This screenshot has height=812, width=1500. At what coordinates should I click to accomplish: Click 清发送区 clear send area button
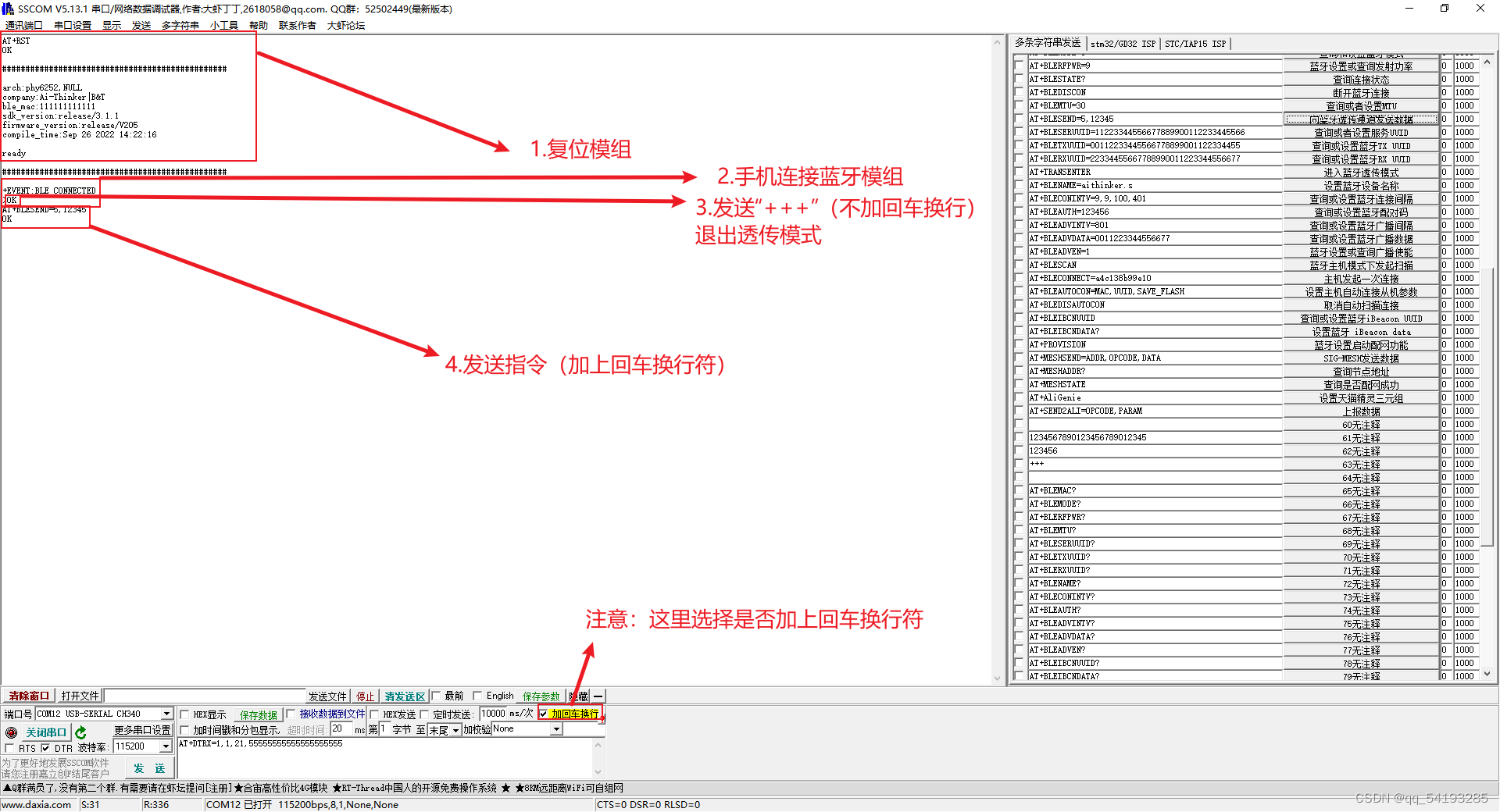405,696
